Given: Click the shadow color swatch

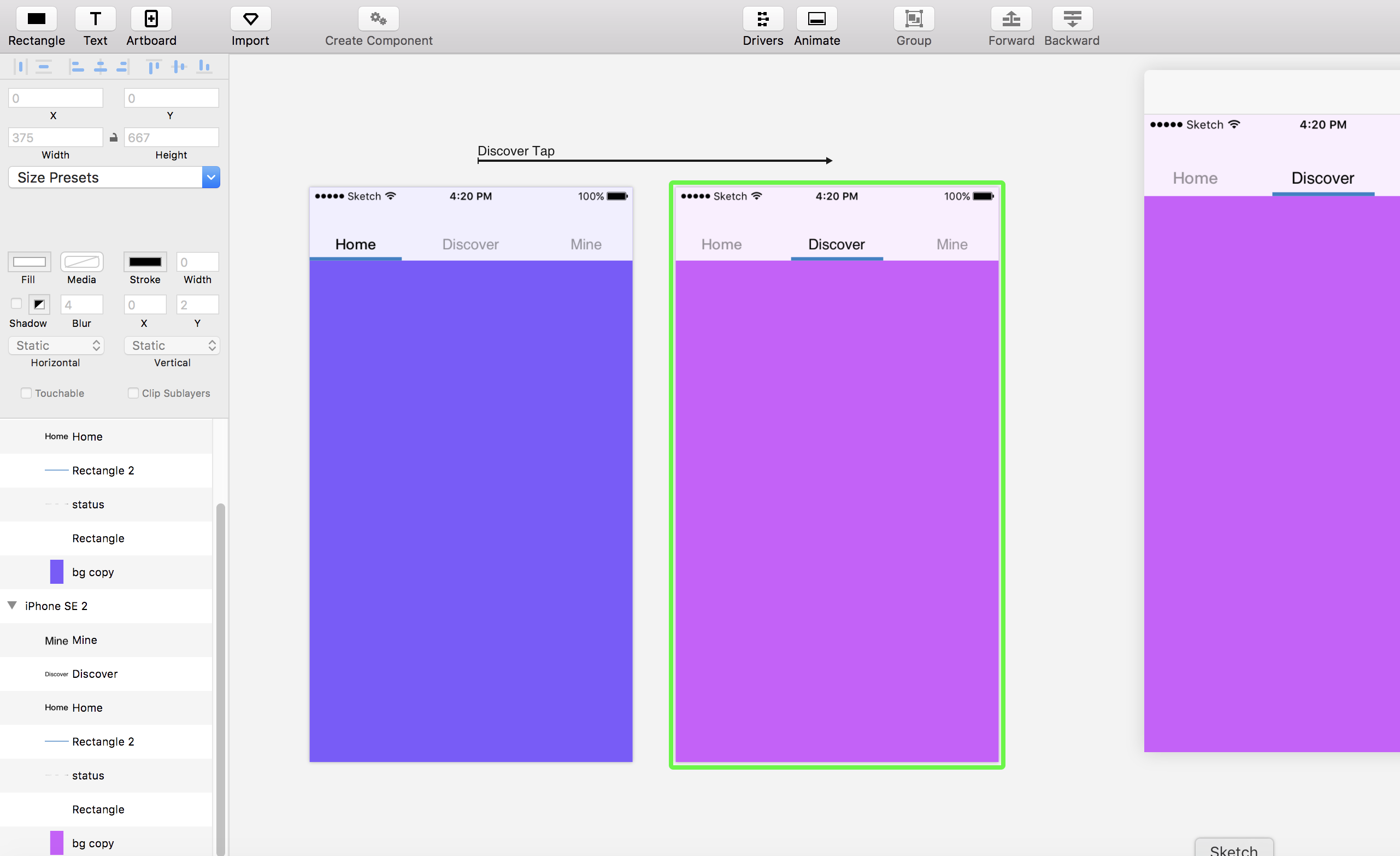Looking at the screenshot, I should (39, 304).
